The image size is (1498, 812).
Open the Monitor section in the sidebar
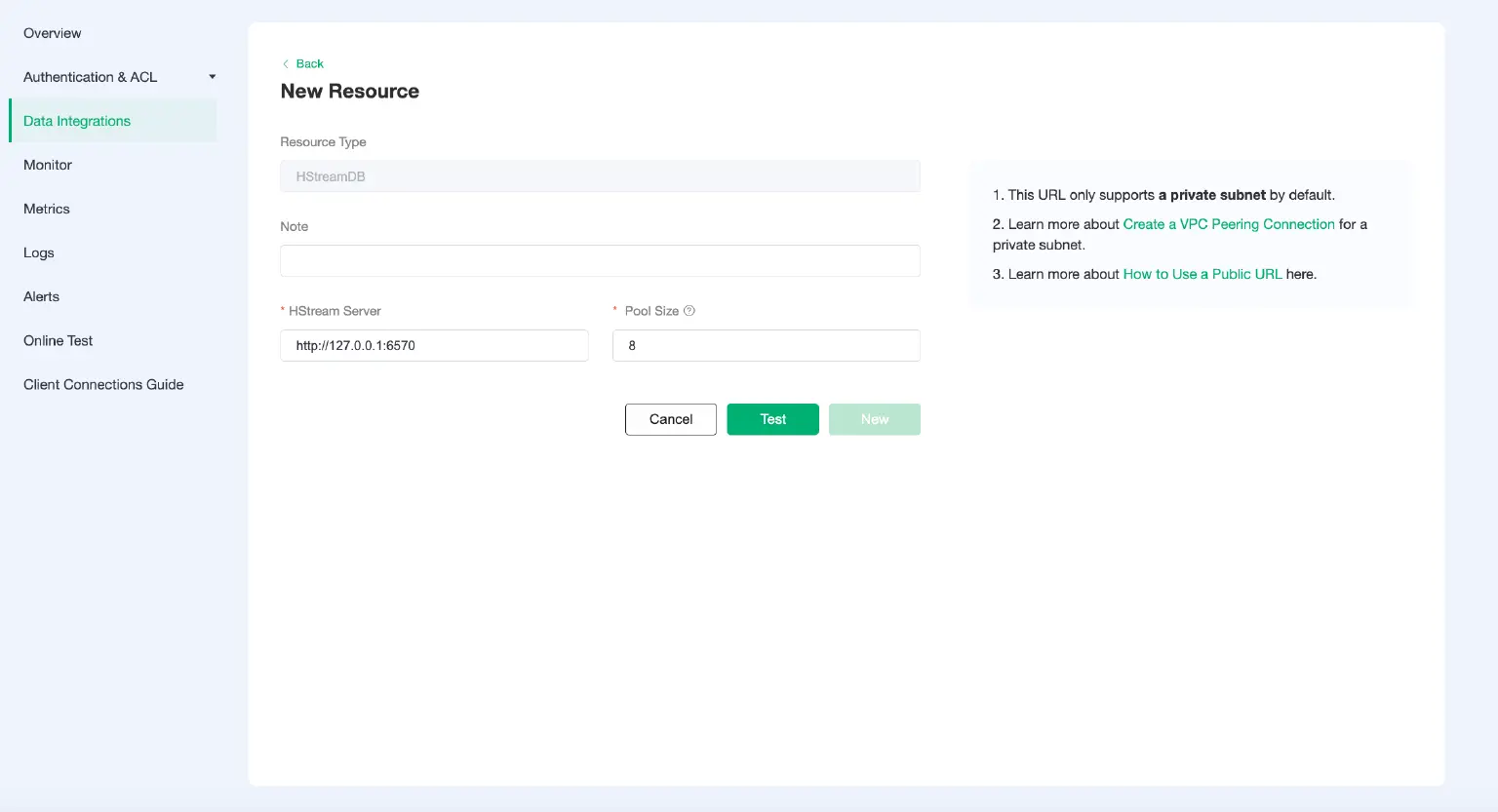pyautogui.click(x=47, y=165)
